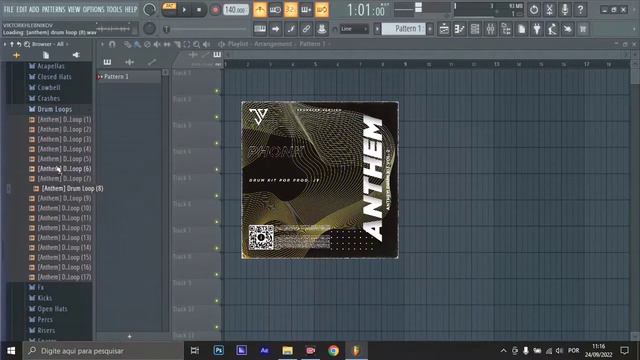The width and height of the screenshot is (640, 360).
Task: Click the undo history clock icon
Action: (534, 10)
